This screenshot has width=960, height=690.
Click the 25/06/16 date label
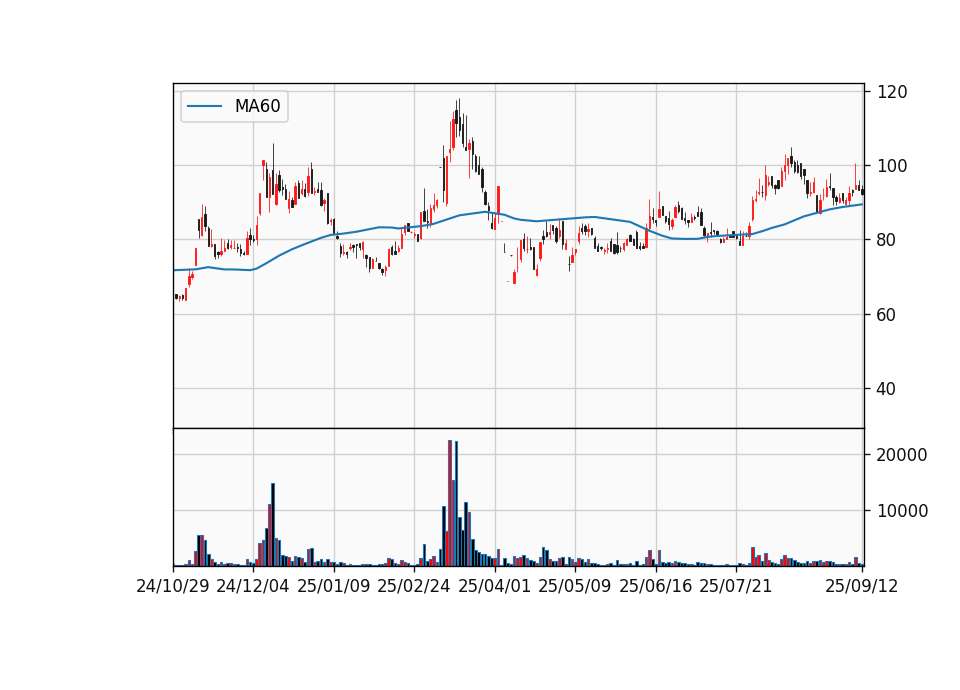tap(656, 586)
